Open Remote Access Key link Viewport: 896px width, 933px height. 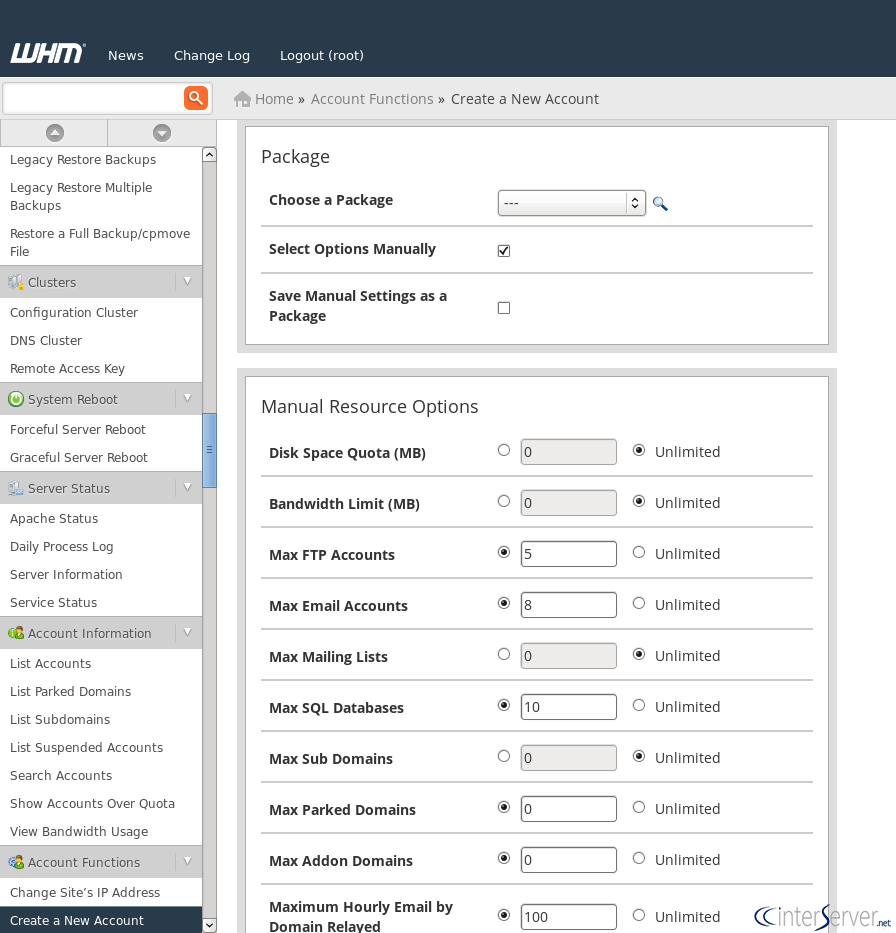click(x=67, y=369)
